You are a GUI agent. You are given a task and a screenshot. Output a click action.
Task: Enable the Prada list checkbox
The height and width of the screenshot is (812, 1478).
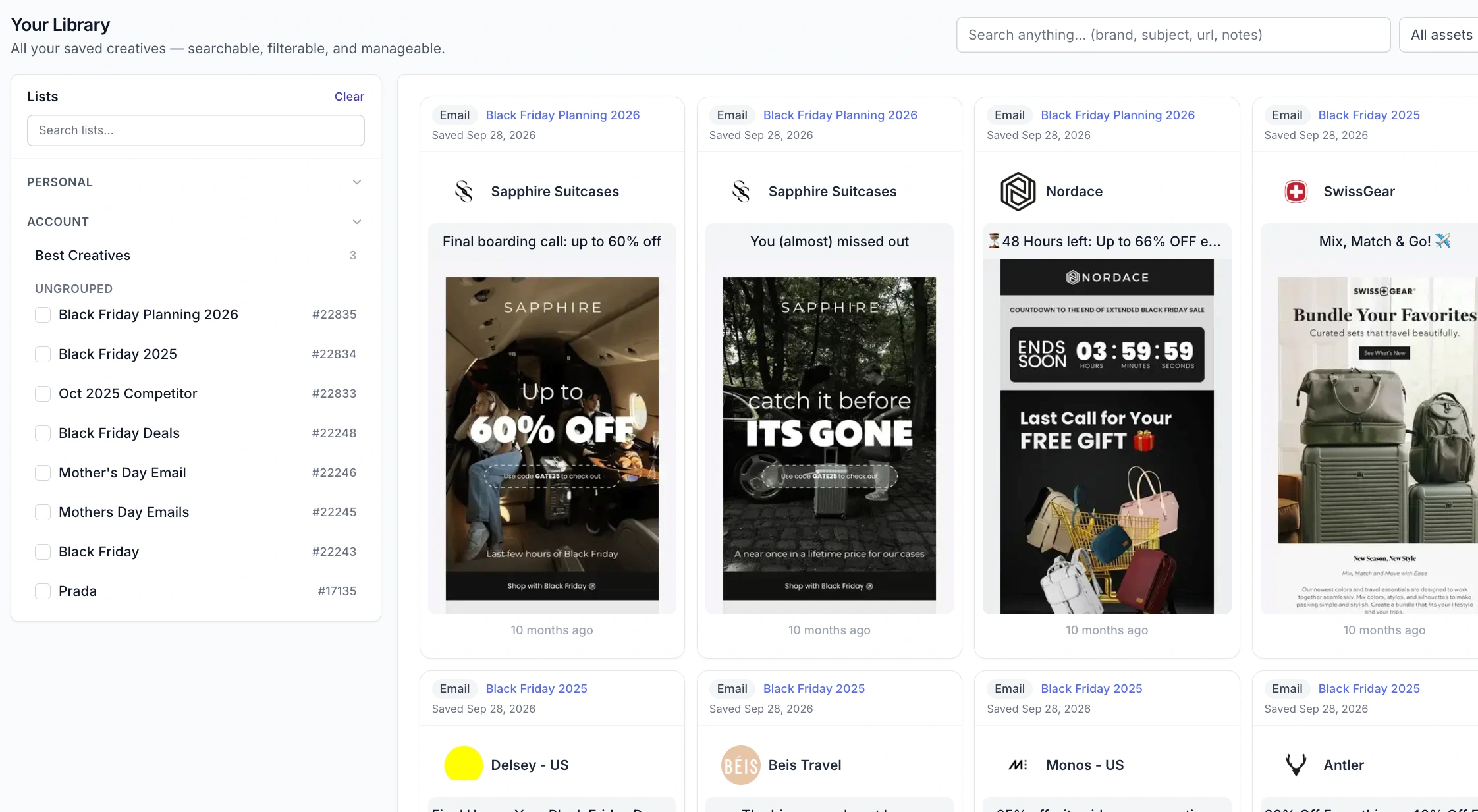[x=43, y=591]
